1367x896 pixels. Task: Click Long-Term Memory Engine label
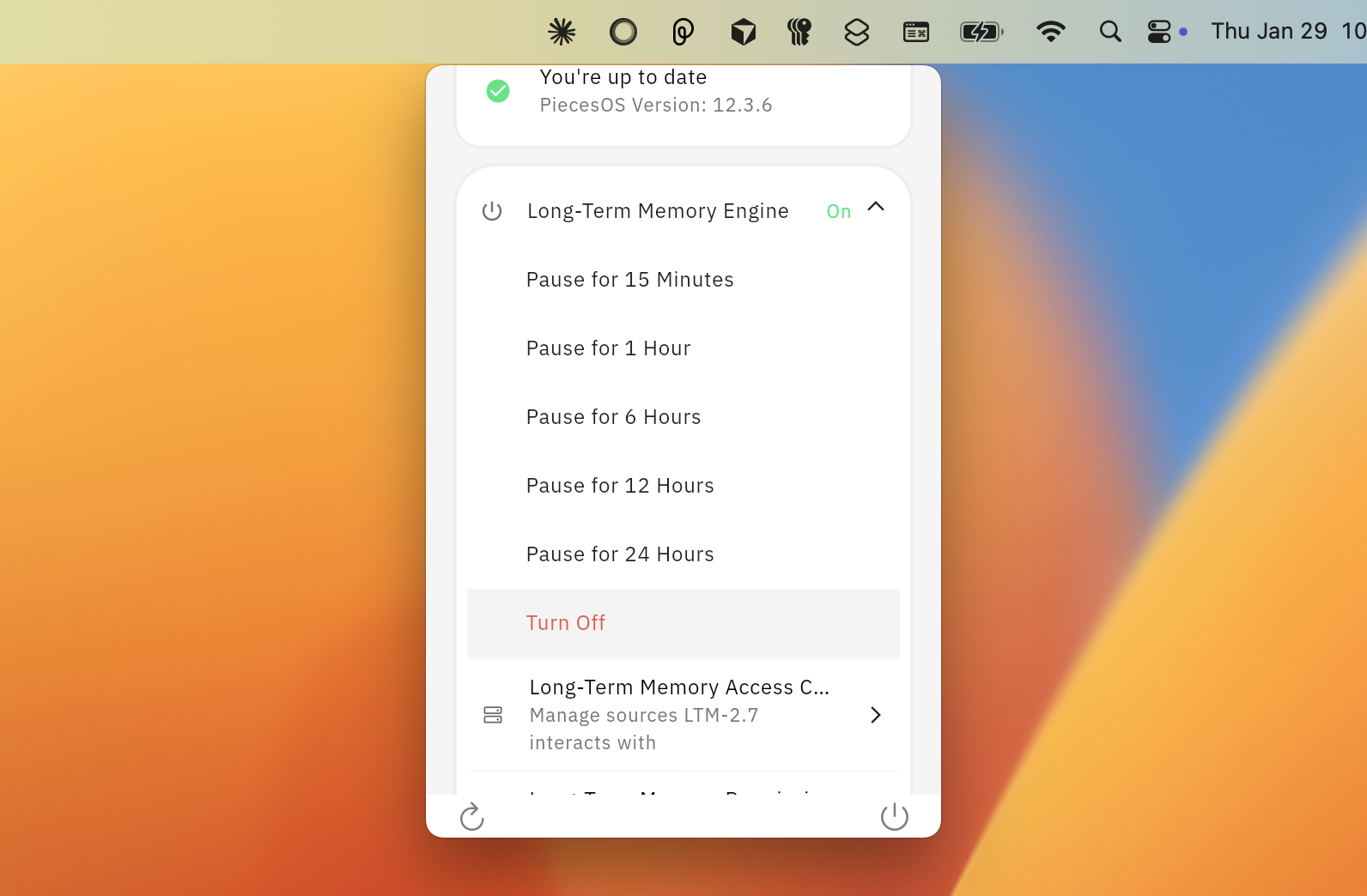coord(658,211)
